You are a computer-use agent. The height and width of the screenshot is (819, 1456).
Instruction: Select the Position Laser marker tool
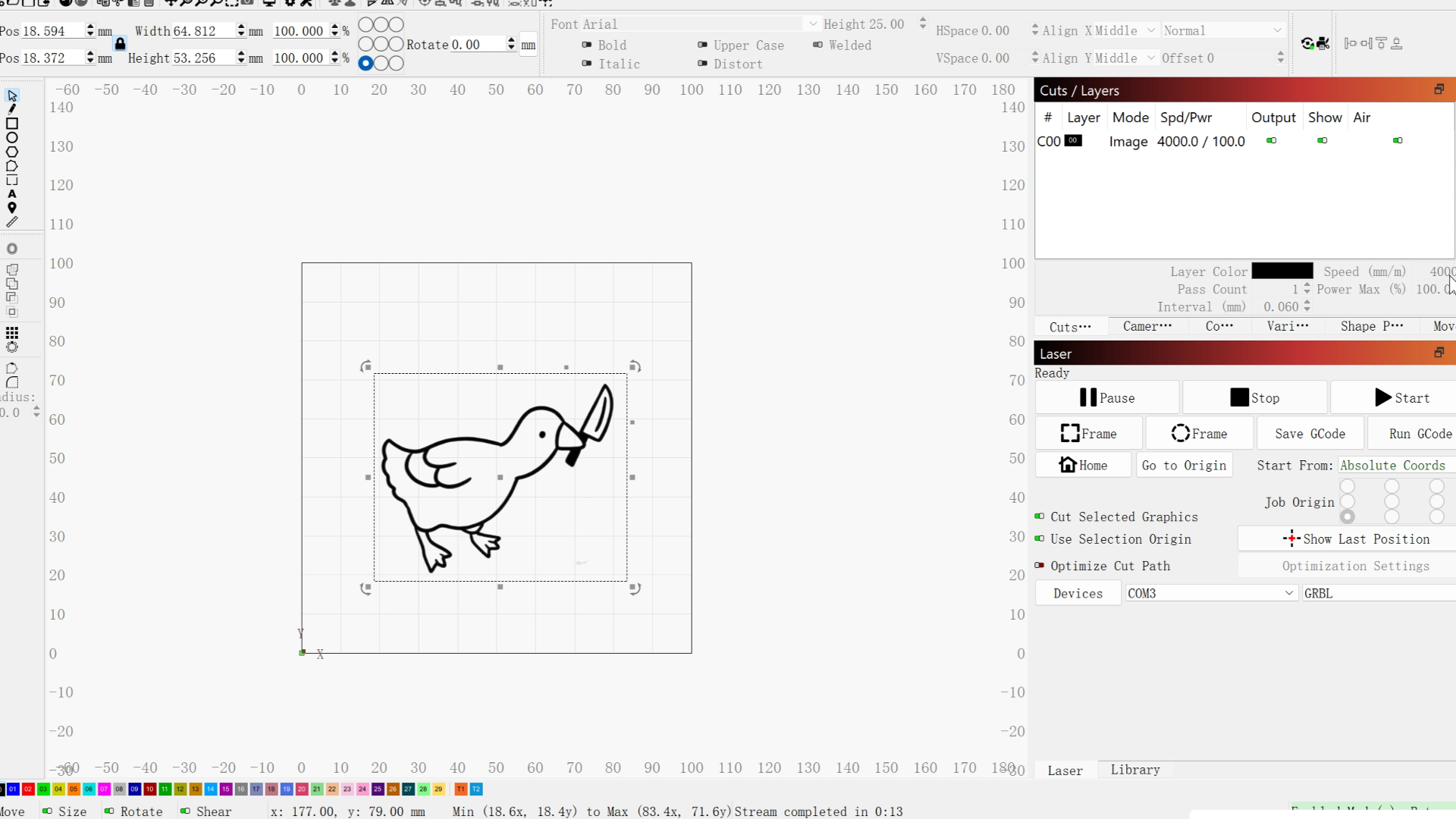coord(12,208)
